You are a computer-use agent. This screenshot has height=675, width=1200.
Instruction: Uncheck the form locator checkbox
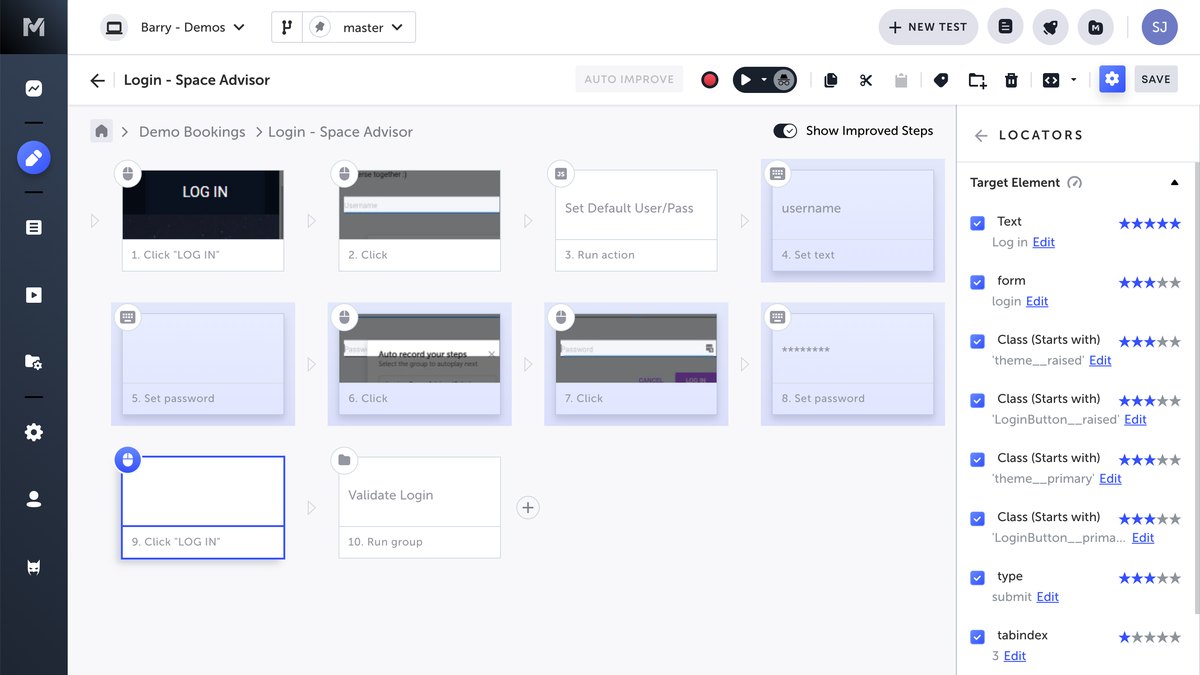point(978,282)
